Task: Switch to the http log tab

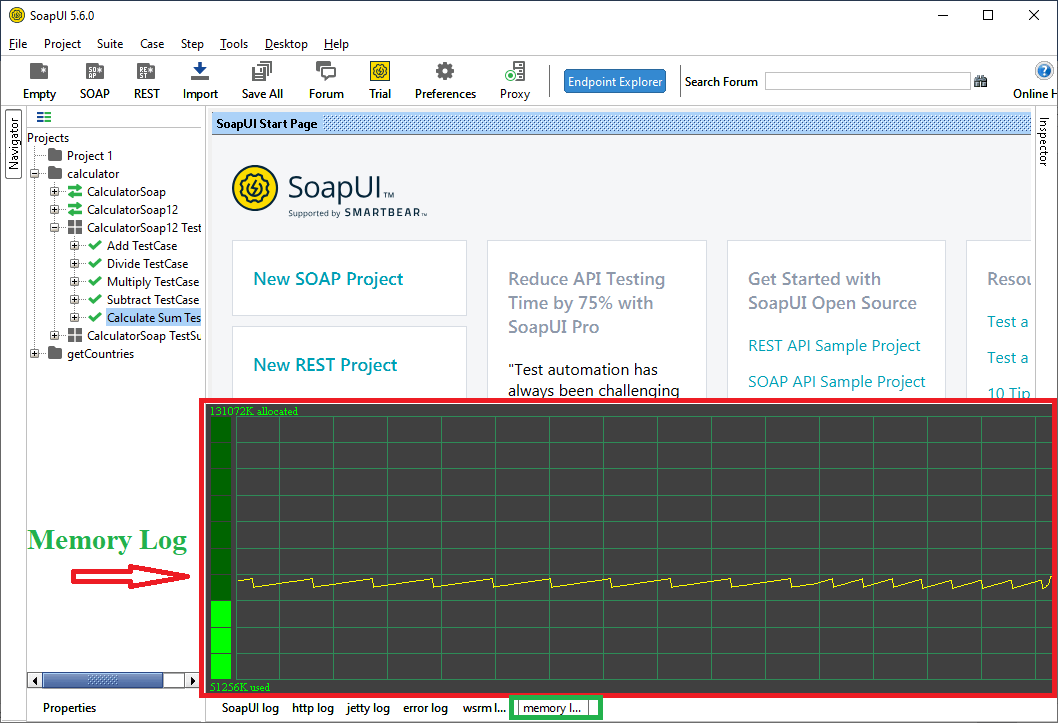Action: 313,708
